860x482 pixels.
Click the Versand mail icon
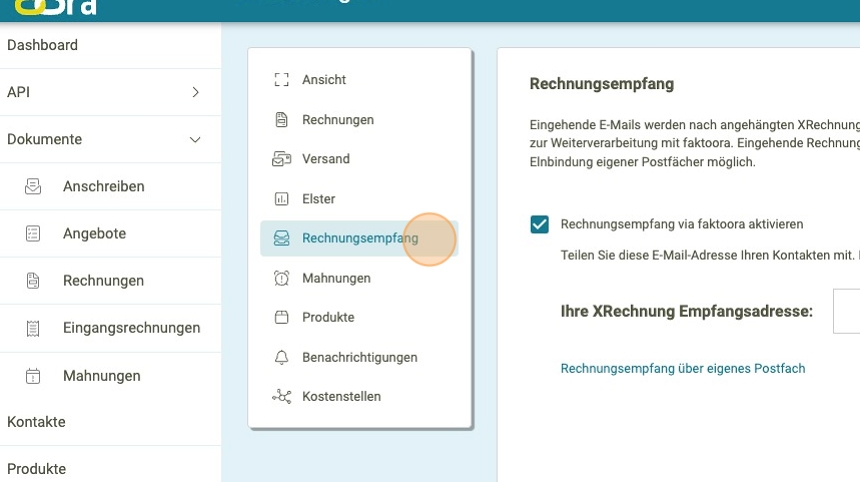(281, 159)
